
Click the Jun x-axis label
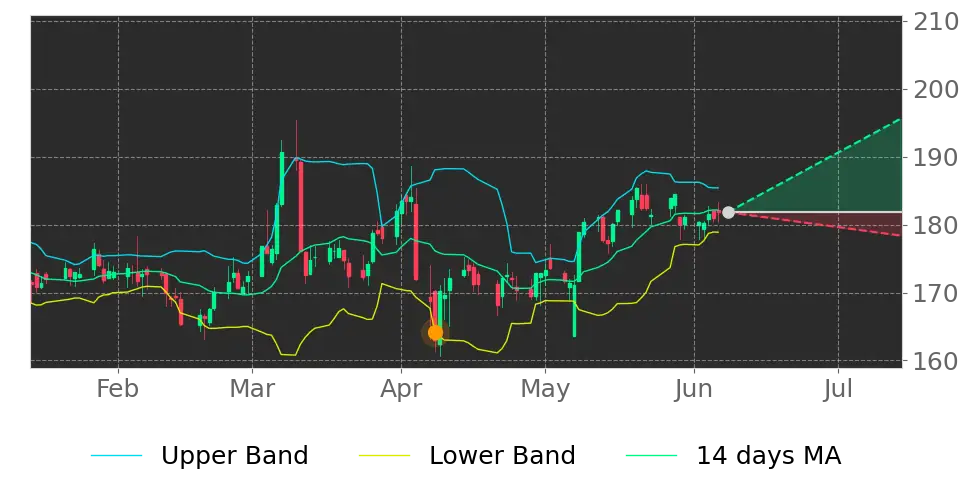694,389
